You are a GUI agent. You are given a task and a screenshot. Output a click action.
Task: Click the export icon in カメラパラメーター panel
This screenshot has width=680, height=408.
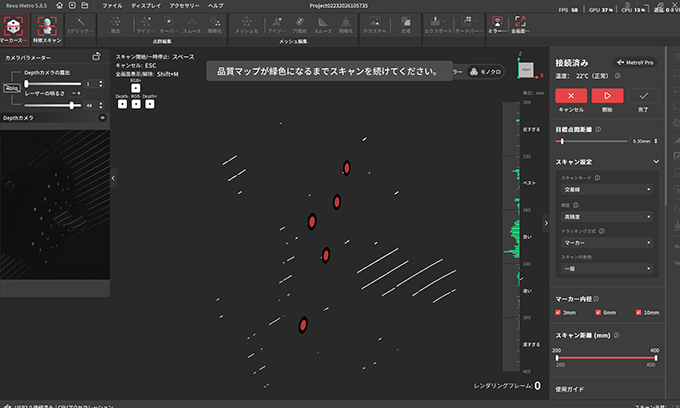(x=96, y=58)
